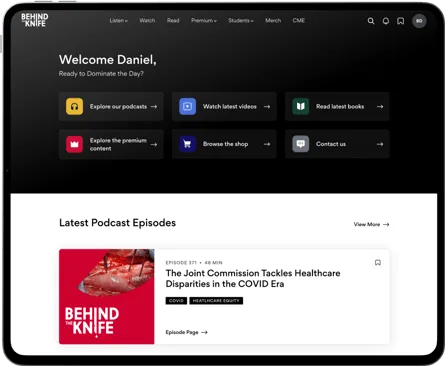Viewport: 445px width, 366px height.
Task: Open Explore the premium content
Action: click(x=111, y=144)
